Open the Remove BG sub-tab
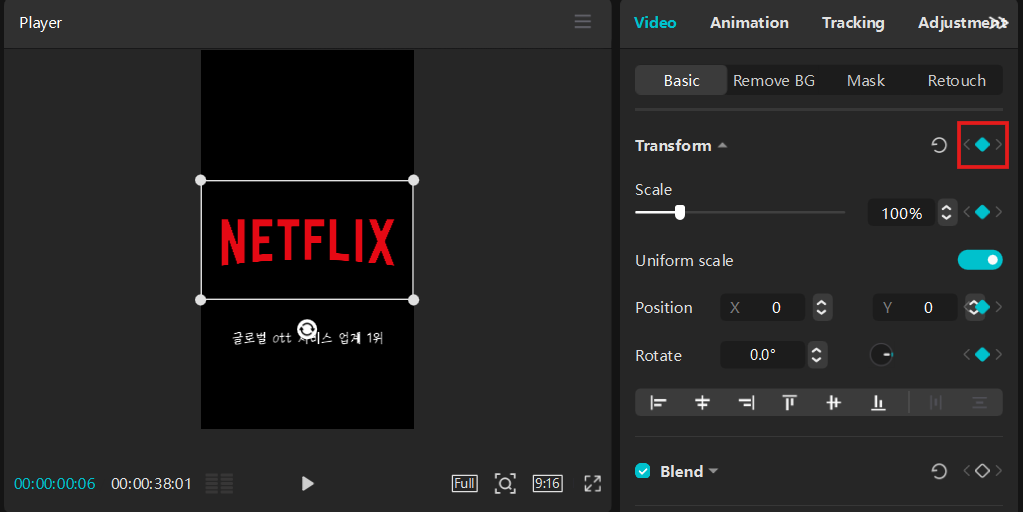1023x512 pixels. tap(774, 80)
